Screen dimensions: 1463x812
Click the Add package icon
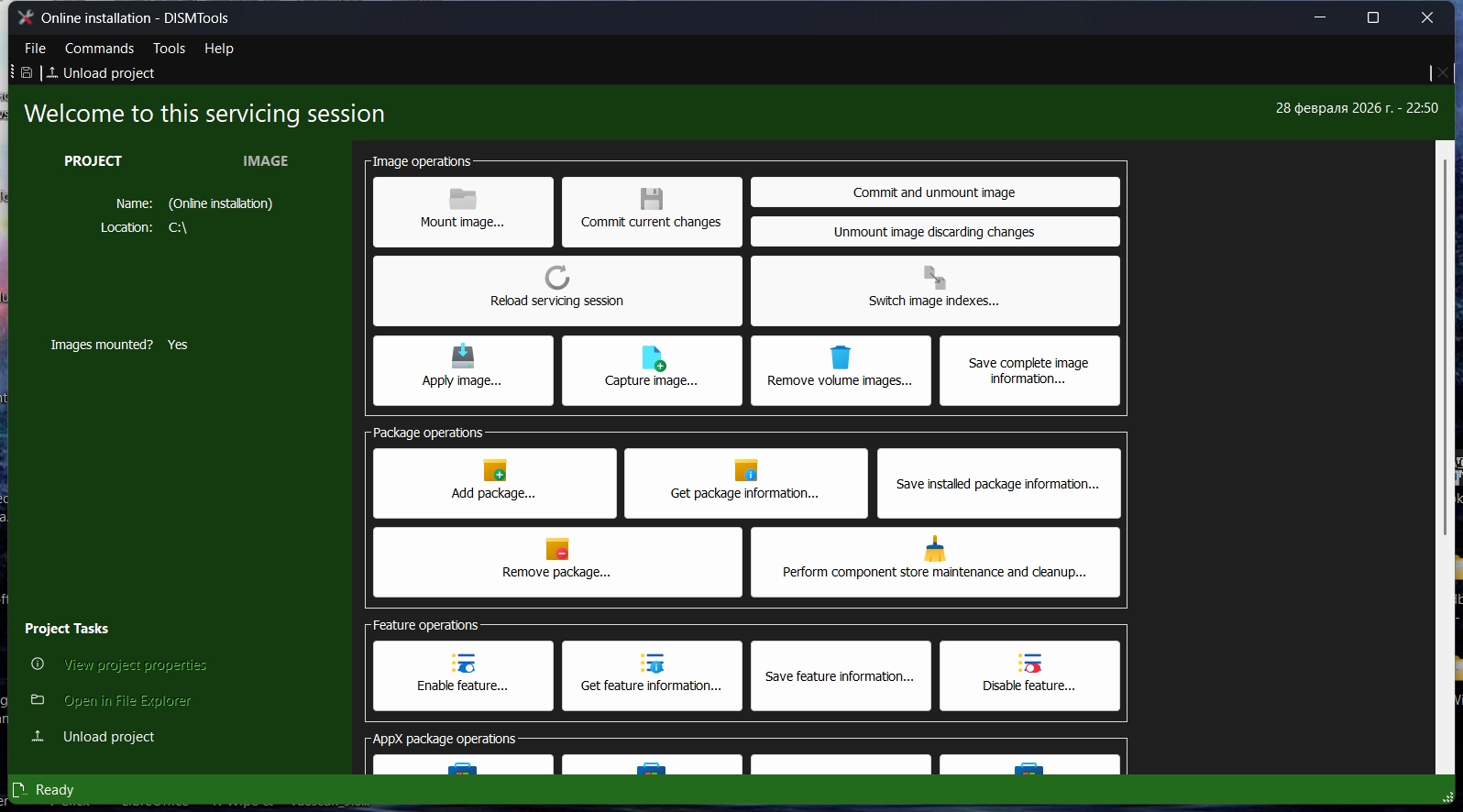click(x=495, y=470)
